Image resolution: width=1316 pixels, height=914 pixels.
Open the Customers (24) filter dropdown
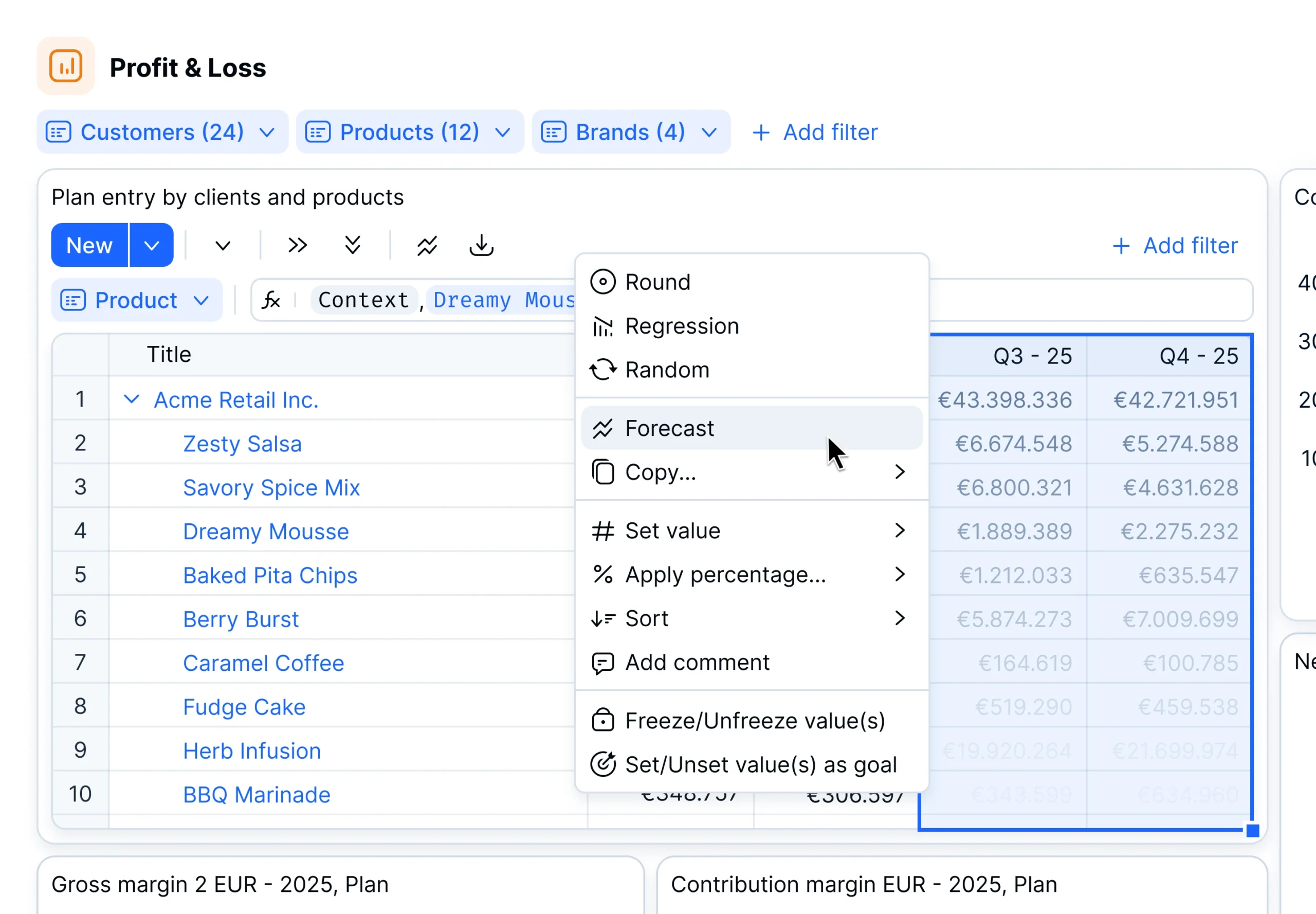(x=162, y=132)
